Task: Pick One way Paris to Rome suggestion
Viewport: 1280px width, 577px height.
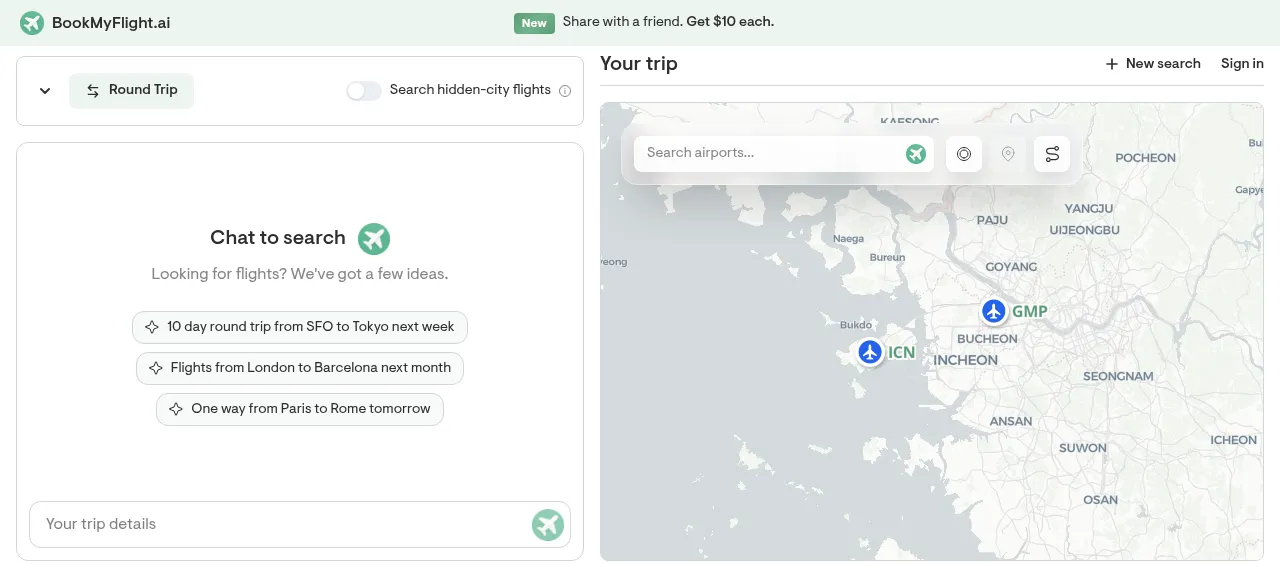Action: click(x=300, y=409)
